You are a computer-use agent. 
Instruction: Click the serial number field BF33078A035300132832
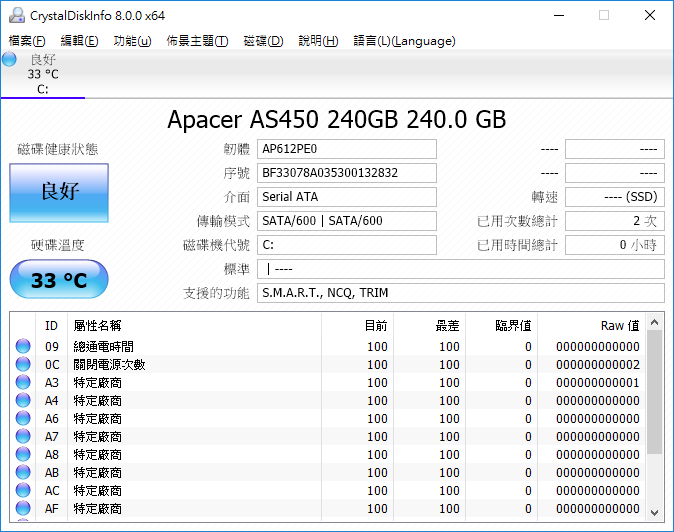347,173
